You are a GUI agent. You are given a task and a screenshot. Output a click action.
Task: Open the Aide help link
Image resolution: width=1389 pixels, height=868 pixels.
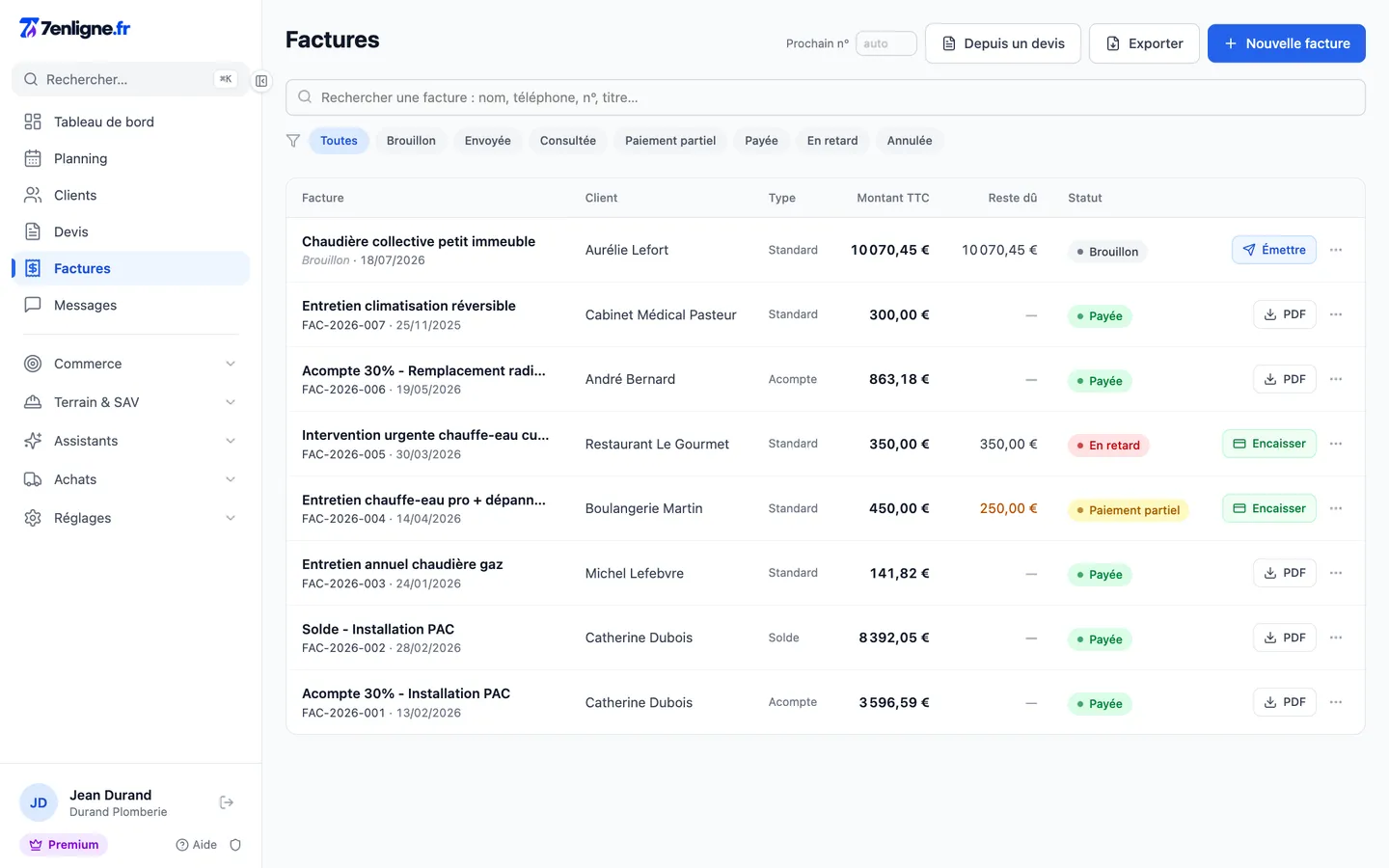tap(197, 845)
